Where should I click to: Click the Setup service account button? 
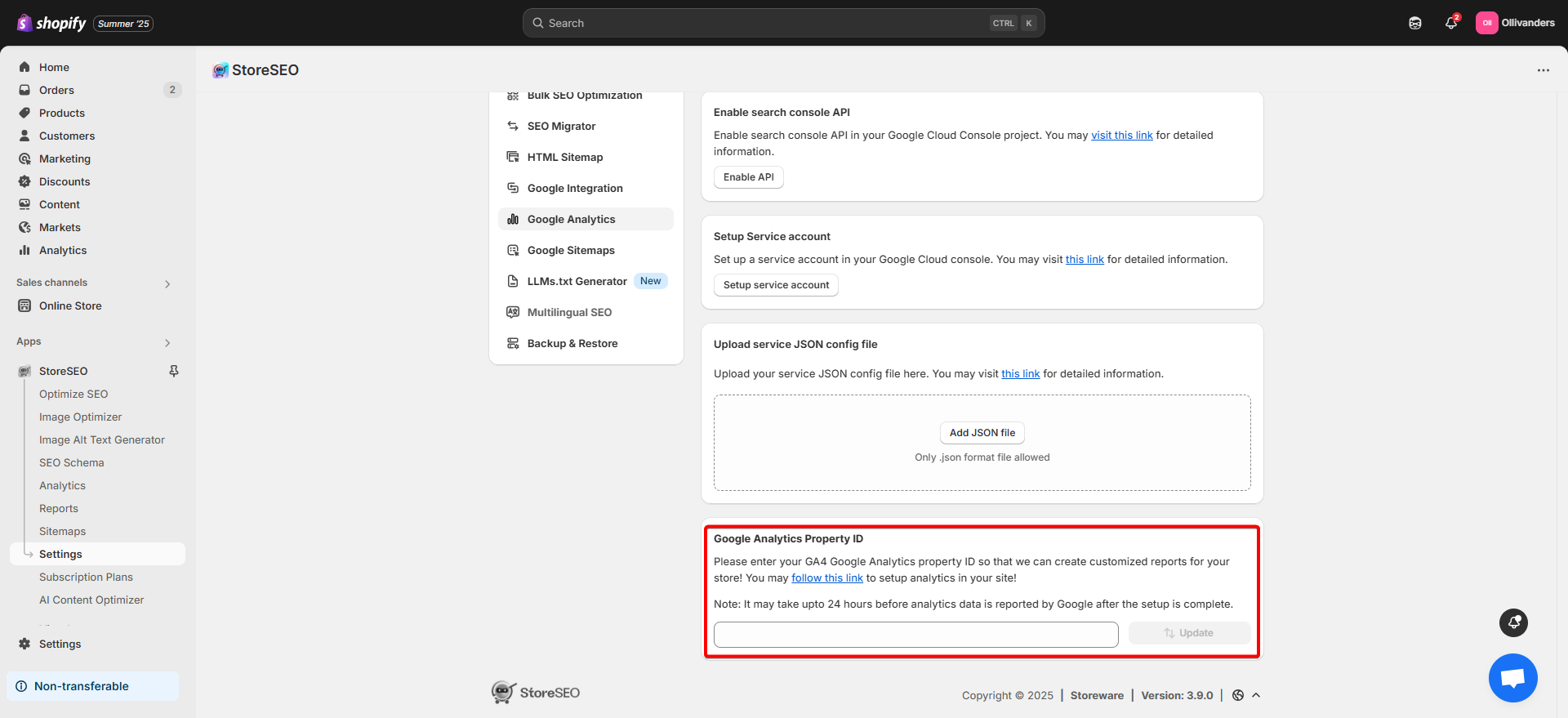(x=776, y=285)
